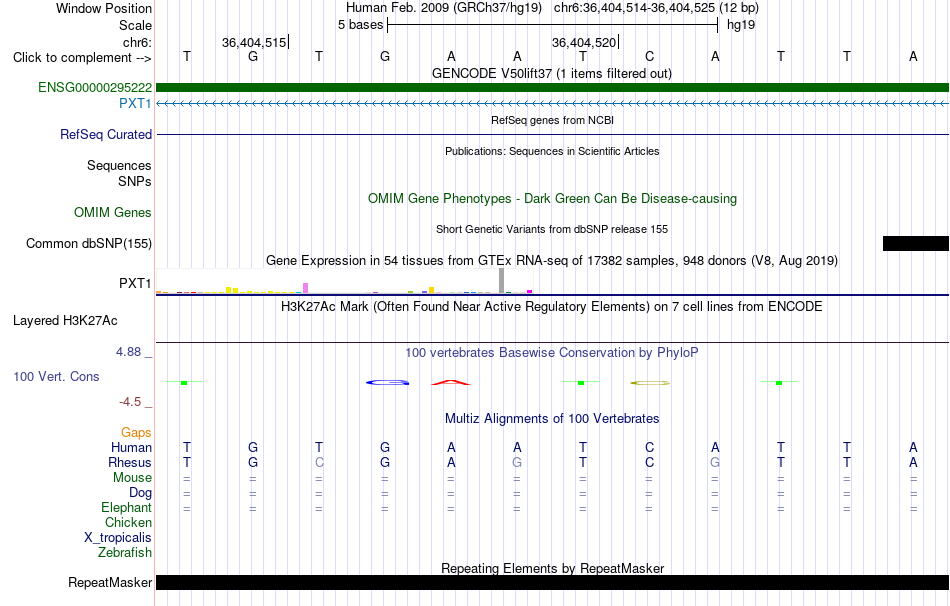Click the black PXT1 GTEx expression label

135,283
